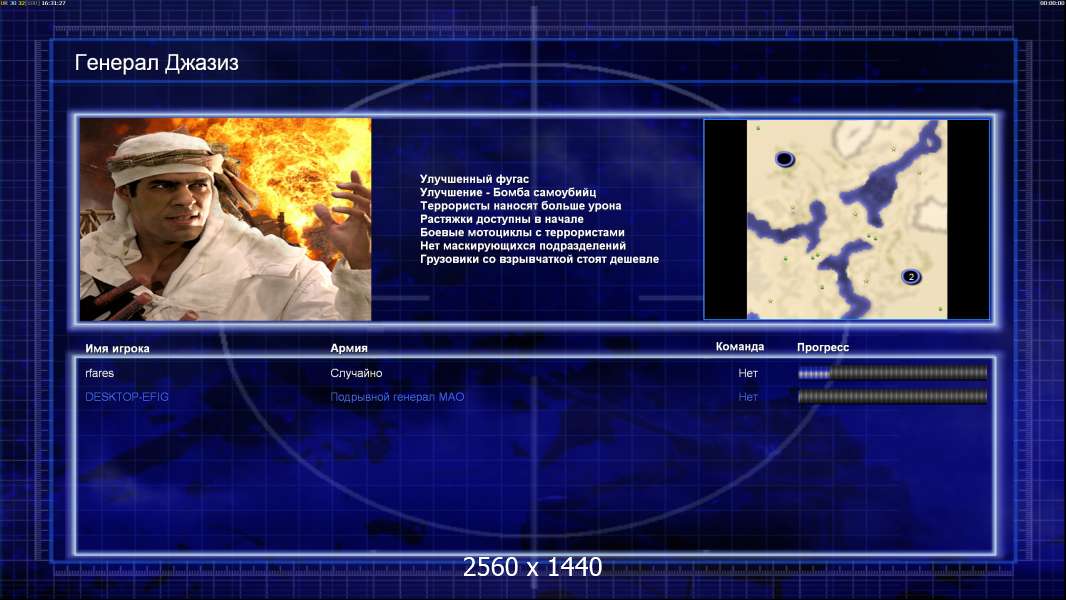The height and width of the screenshot is (600, 1066).
Task: Click the army value 'Случайно'
Action: coord(356,373)
